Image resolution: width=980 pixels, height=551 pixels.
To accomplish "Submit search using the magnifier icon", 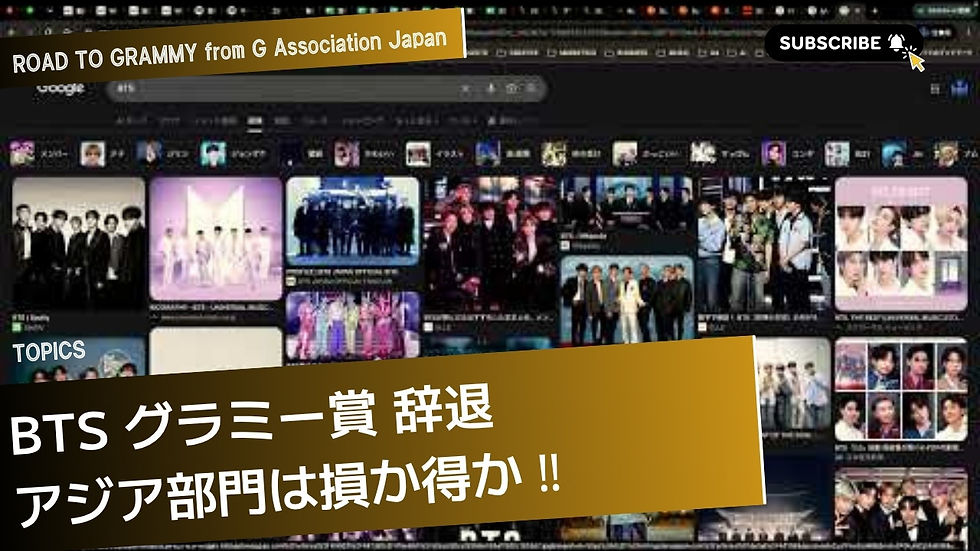I will (531, 89).
